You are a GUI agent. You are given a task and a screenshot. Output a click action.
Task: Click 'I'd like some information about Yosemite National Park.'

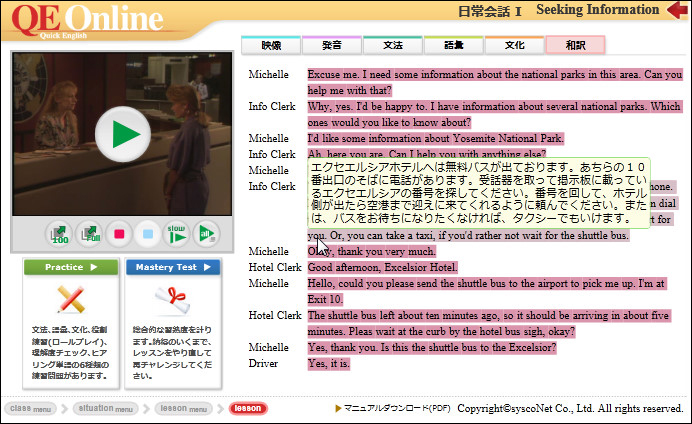pos(436,139)
